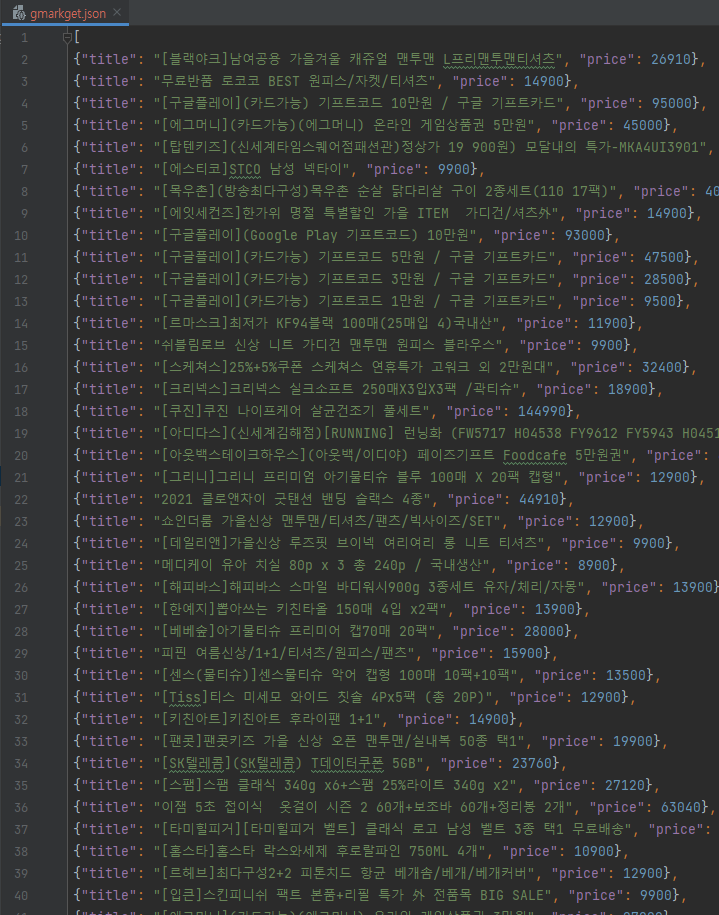This screenshot has height=915, width=719.
Task: Click the price value 45000
Action: pos(643,125)
